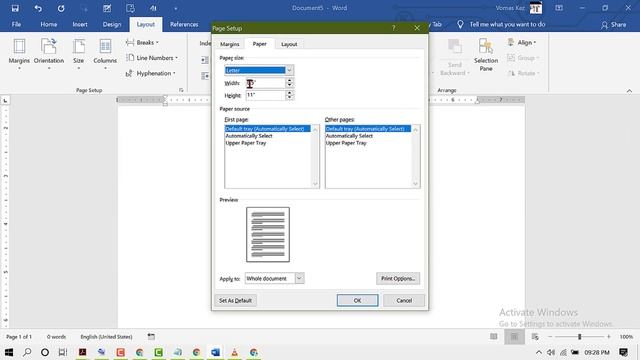Select Upper Paper Tray under First page
Image resolution: width=640 pixels, height=360 pixels.
pyautogui.click(x=246, y=143)
